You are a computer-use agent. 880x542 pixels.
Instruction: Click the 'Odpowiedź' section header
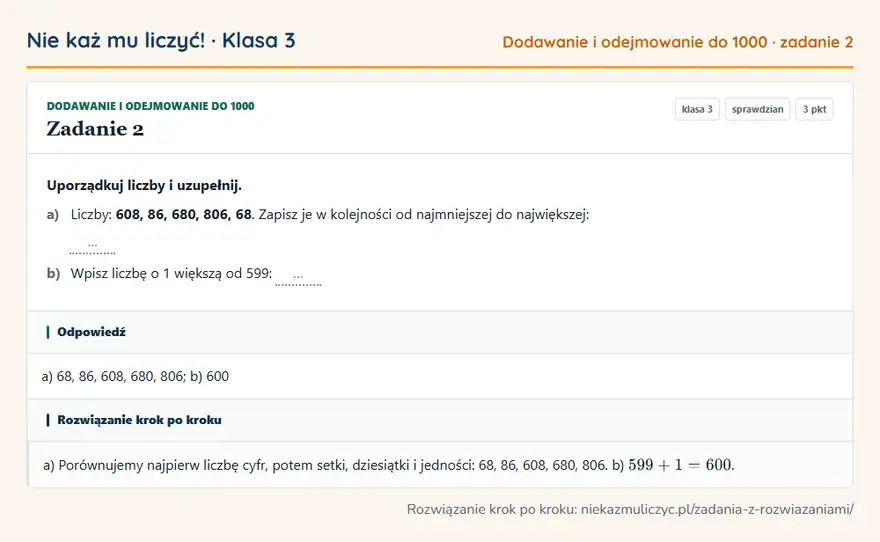[91, 332]
